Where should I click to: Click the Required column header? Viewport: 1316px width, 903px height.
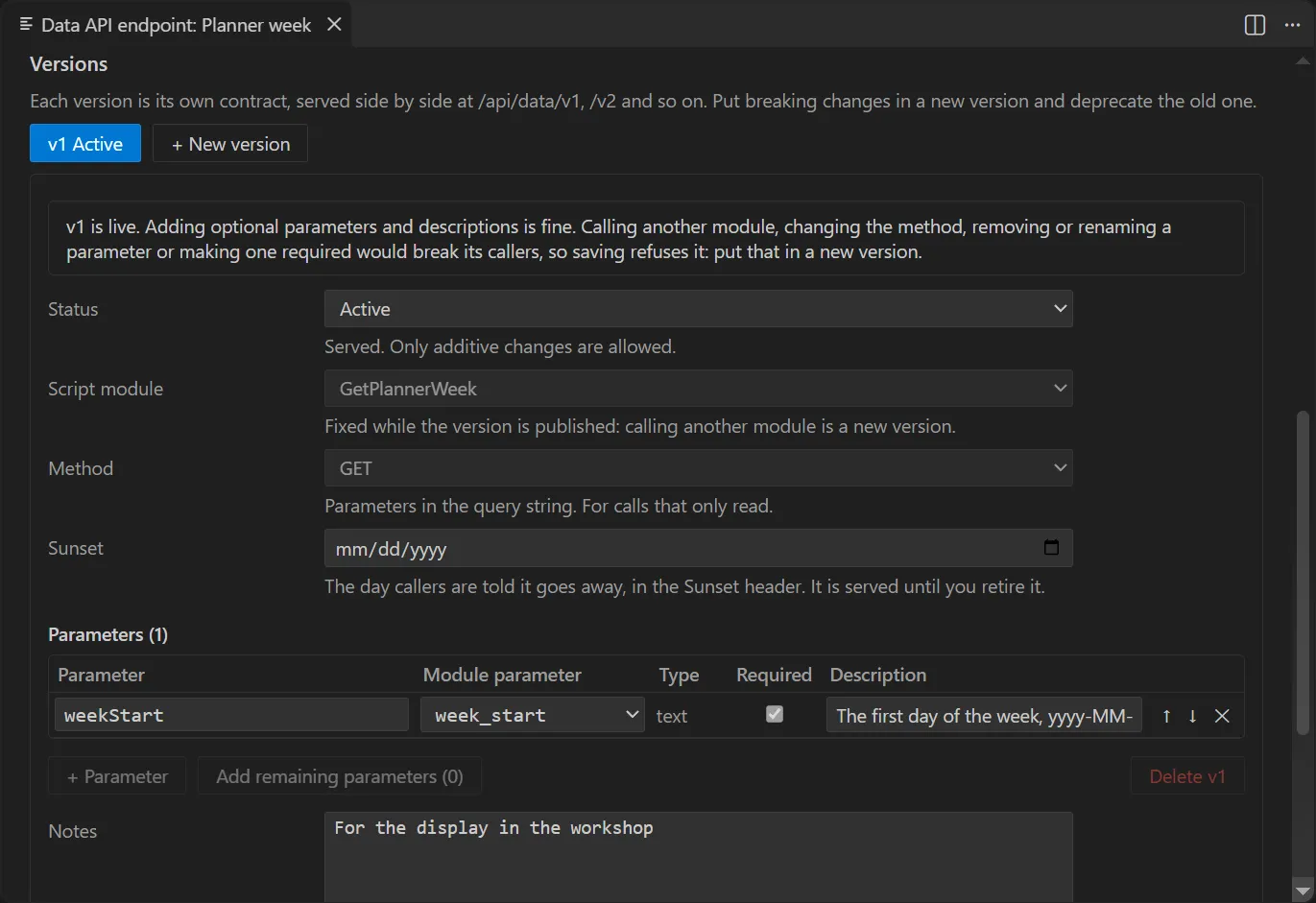774,675
